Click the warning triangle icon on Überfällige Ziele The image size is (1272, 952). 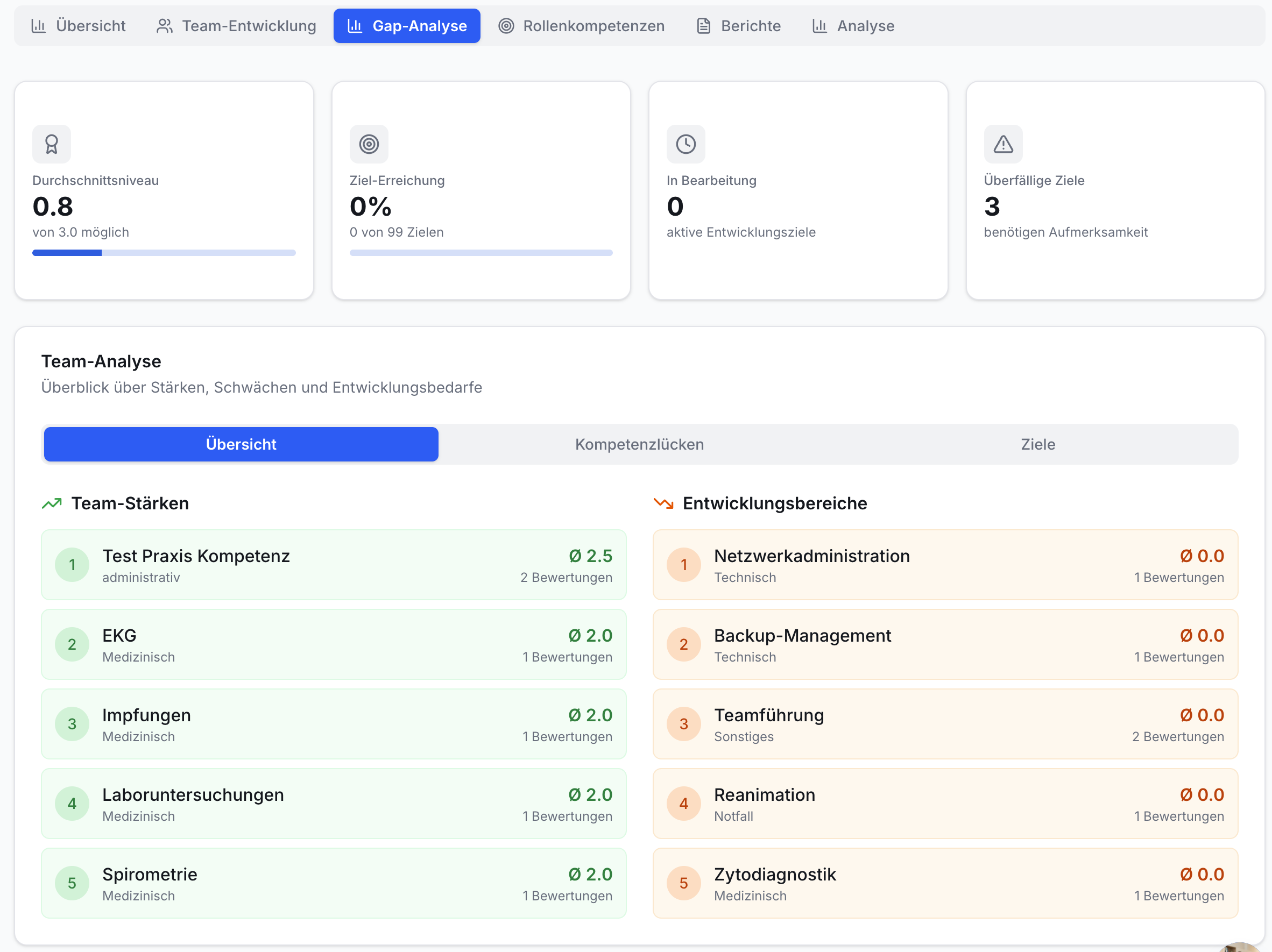[x=1003, y=144]
